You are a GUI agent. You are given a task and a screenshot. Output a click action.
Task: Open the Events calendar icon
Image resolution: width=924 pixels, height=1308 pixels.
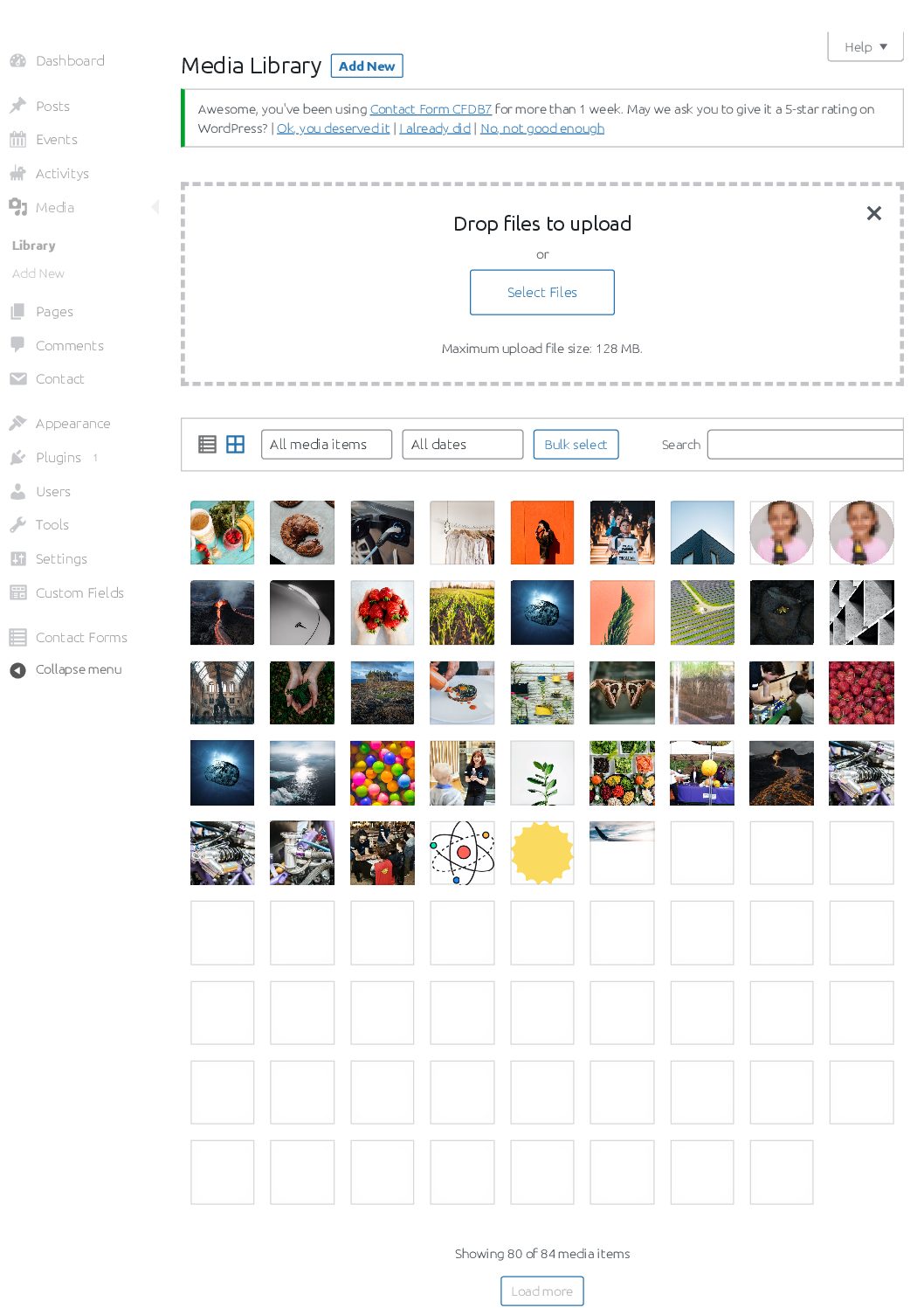click(17, 139)
